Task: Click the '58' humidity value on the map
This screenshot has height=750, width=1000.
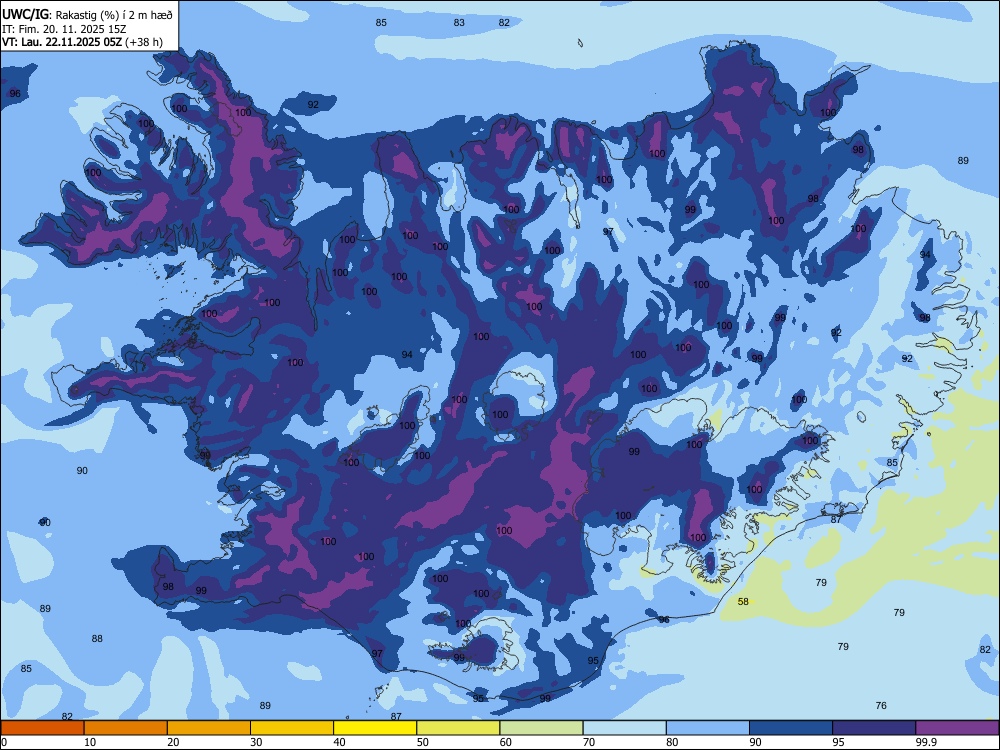Action: pyautogui.click(x=743, y=601)
